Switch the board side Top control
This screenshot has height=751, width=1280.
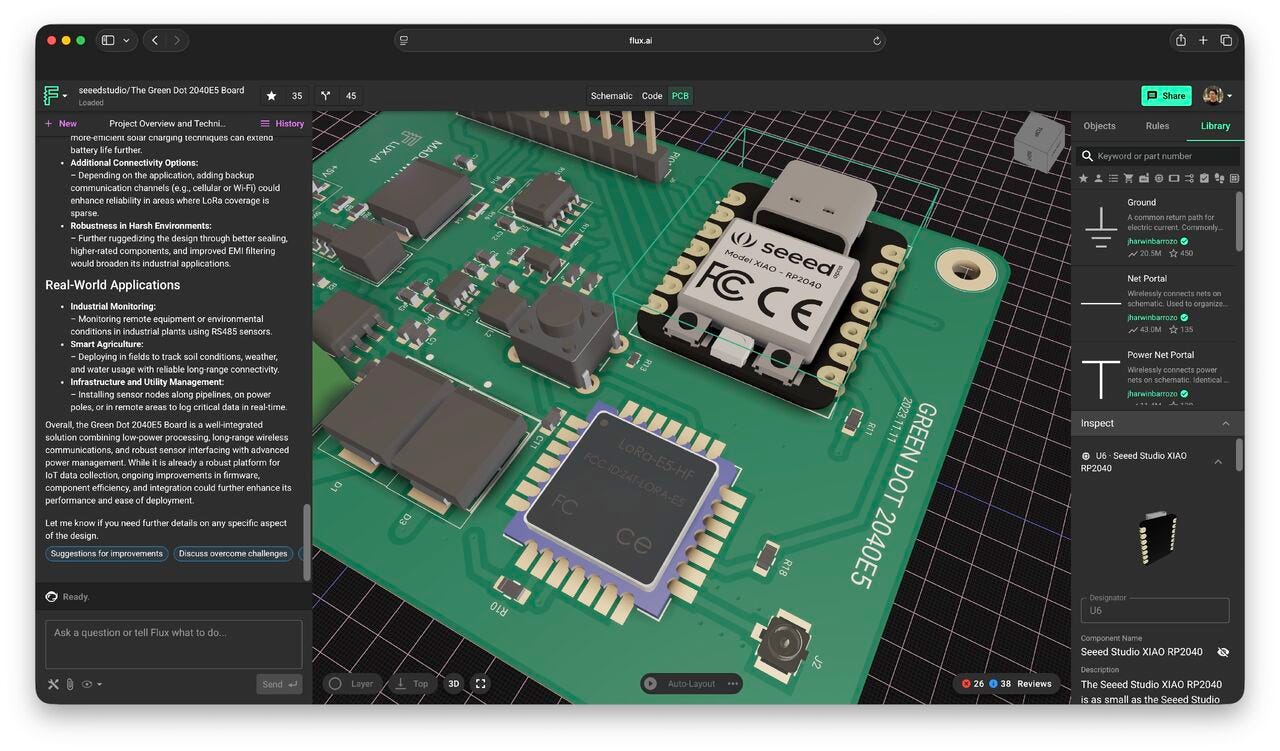[x=411, y=684]
